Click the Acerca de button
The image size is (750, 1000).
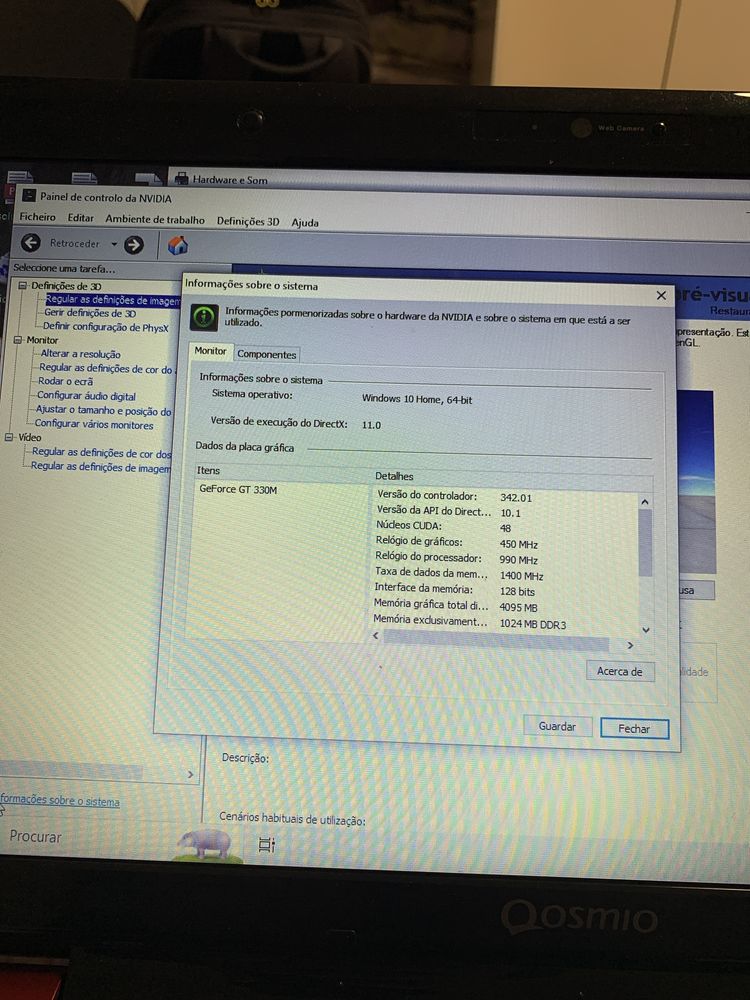pos(620,671)
